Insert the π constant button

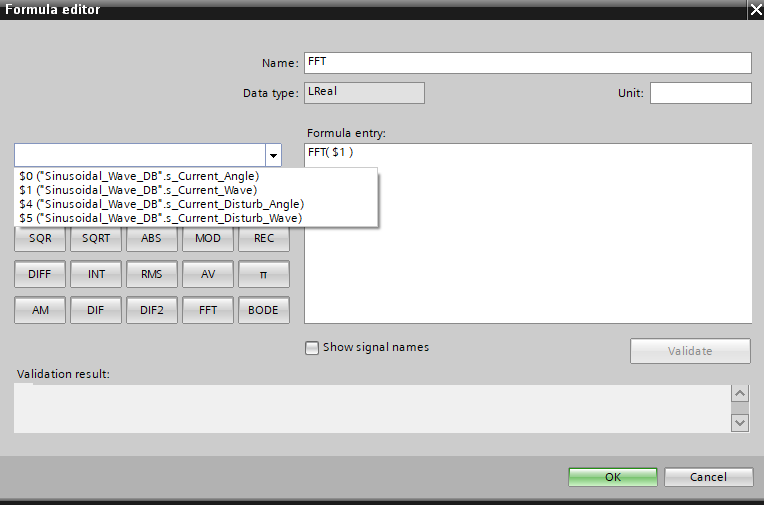pos(264,274)
